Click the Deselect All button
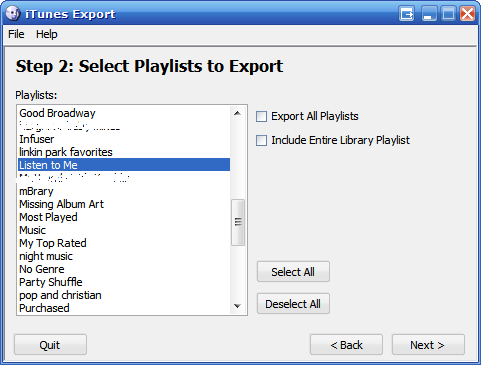 [293, 304]
